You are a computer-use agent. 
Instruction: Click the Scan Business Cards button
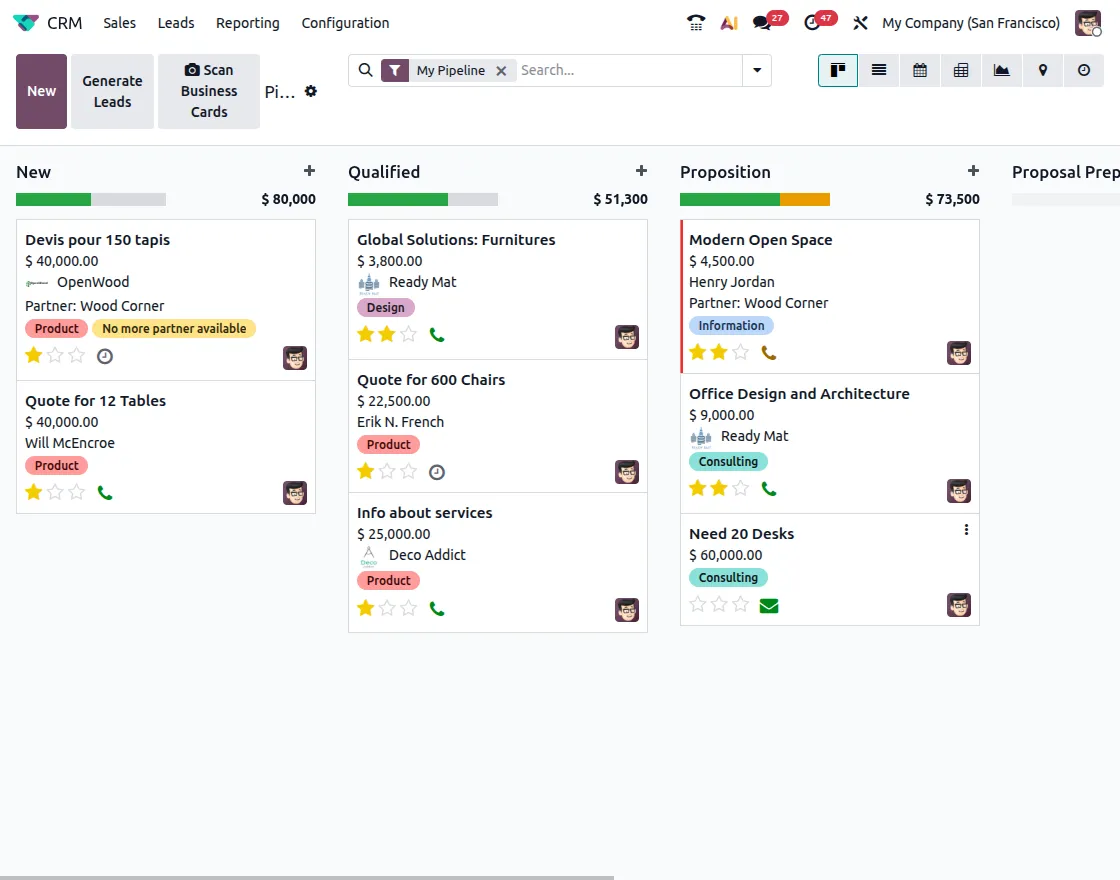click(208, 91)
